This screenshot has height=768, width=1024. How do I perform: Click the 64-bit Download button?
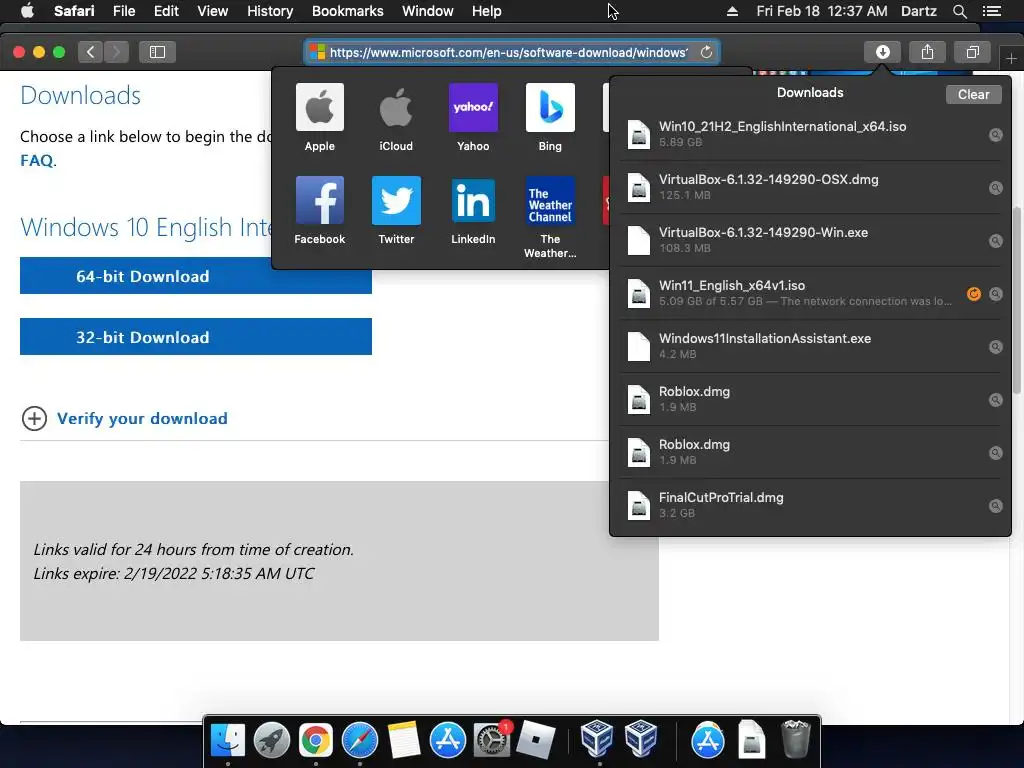pos(196,276)
